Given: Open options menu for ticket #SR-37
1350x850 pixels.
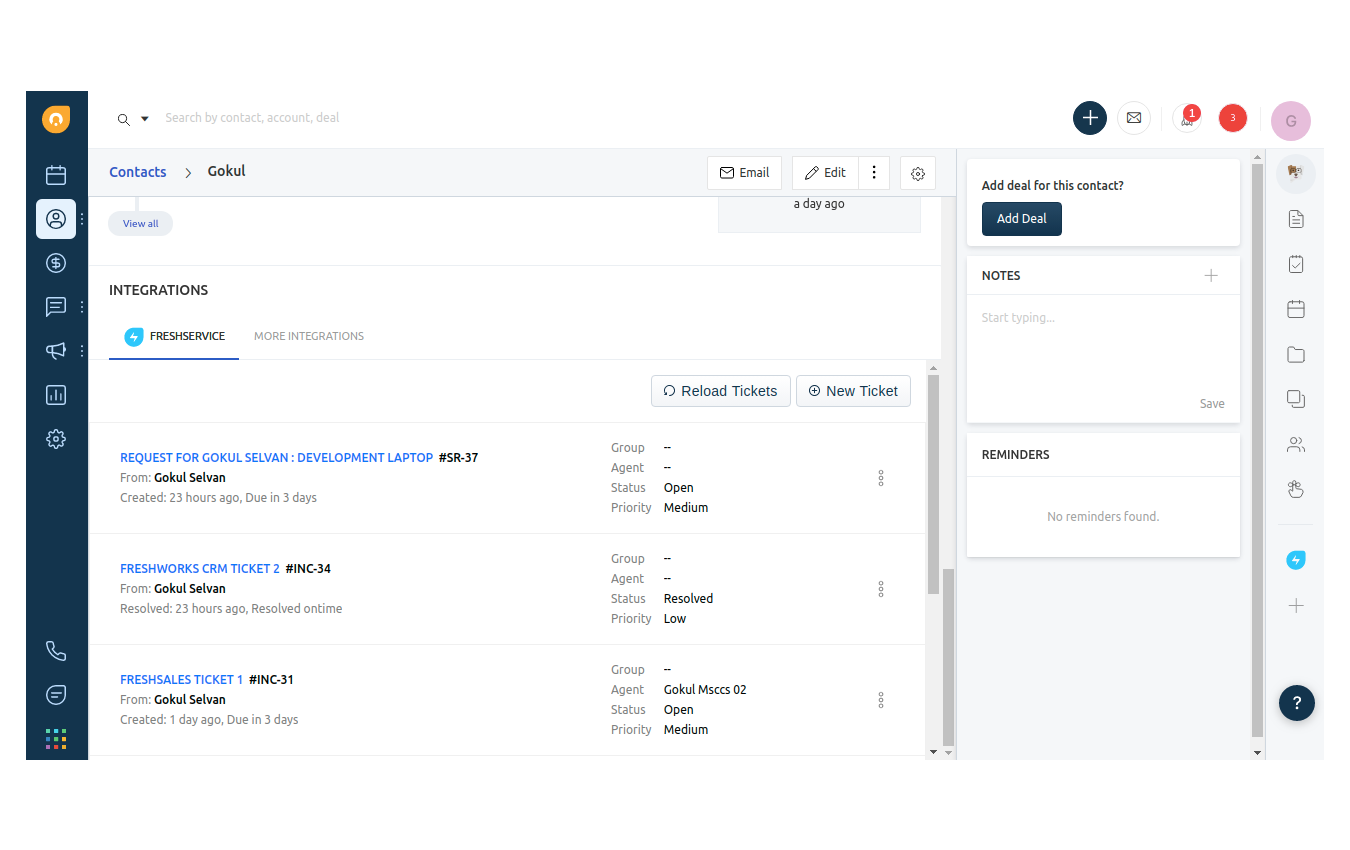Looking at the screenshot, I should (881, 478).
